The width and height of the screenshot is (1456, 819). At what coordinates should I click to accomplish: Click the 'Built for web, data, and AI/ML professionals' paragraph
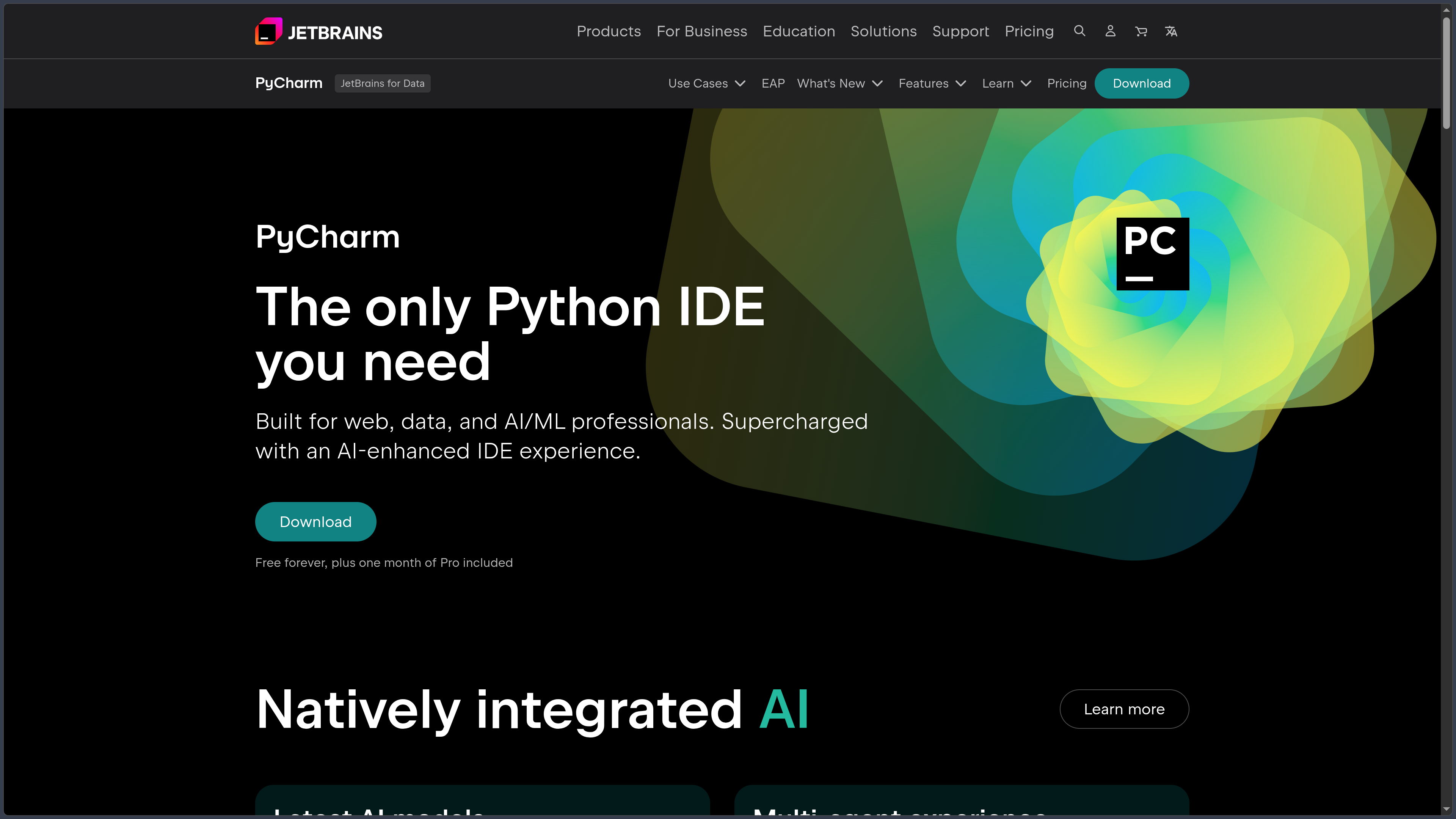coord(561,436)
